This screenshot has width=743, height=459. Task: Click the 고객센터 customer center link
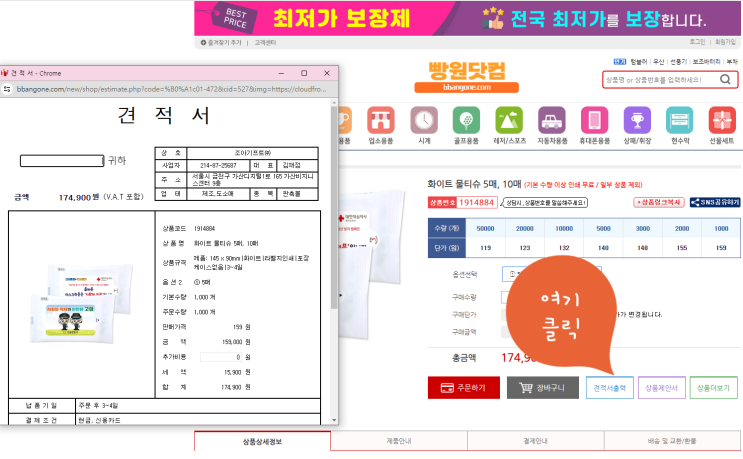click(265, 43)
